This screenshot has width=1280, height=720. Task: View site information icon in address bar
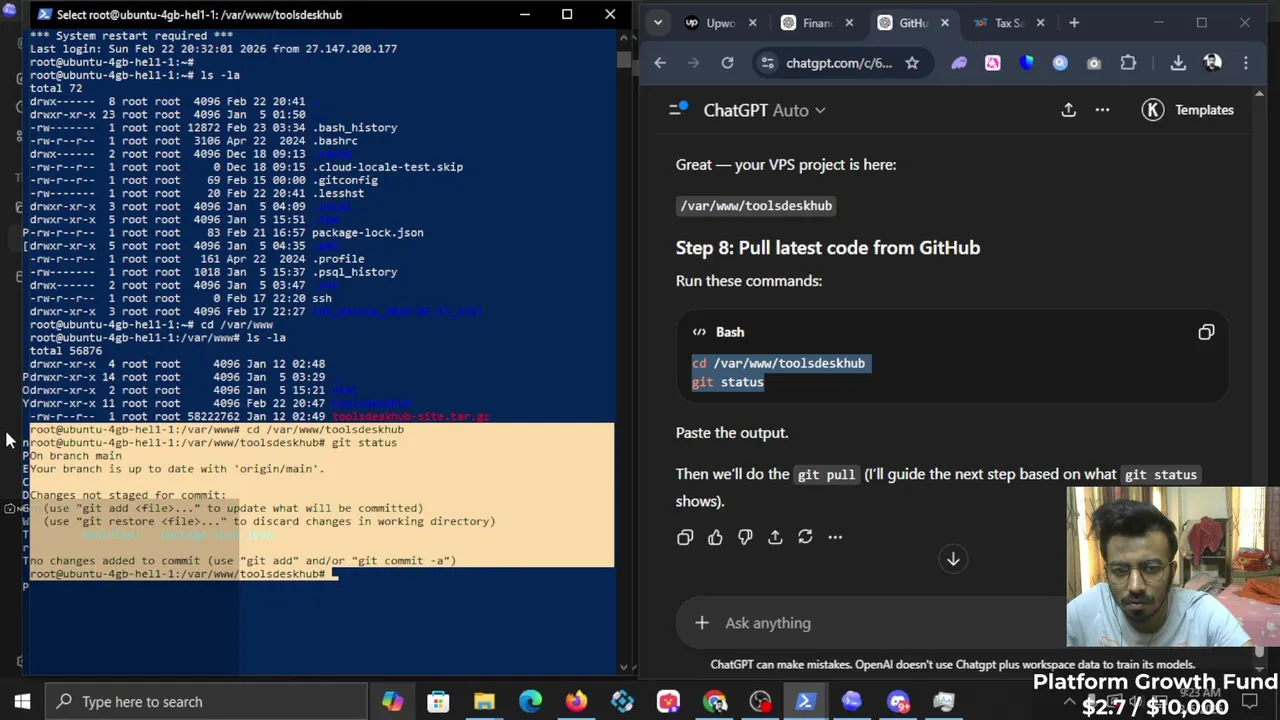click(x=767, y=63)
